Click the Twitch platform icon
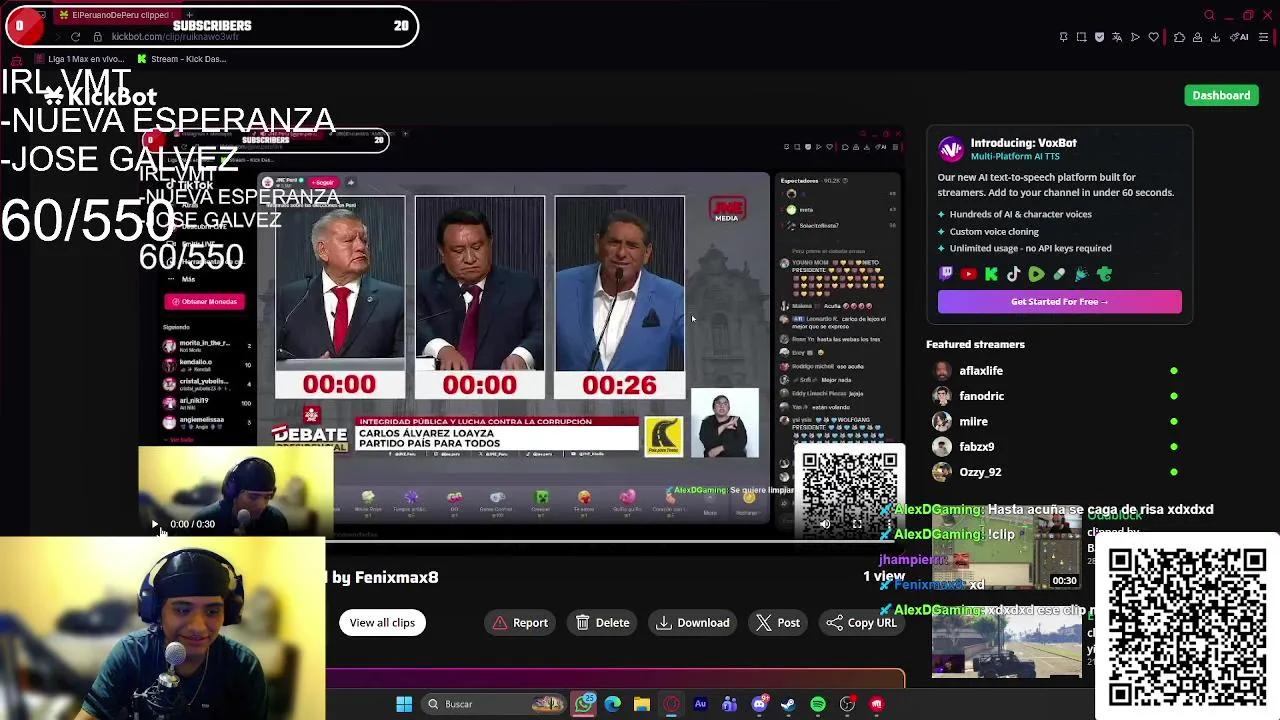The height and width of the screenshot is (720, 1280). 946,274
